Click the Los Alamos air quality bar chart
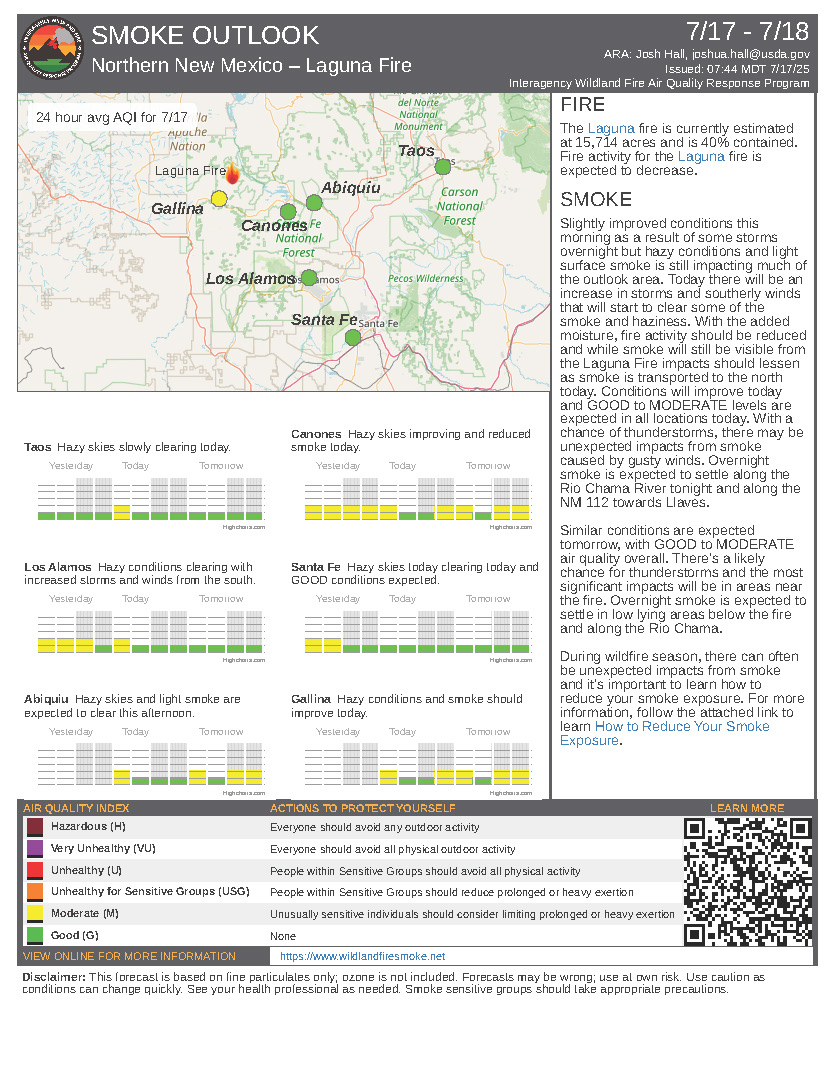 [x=151, y=632]
